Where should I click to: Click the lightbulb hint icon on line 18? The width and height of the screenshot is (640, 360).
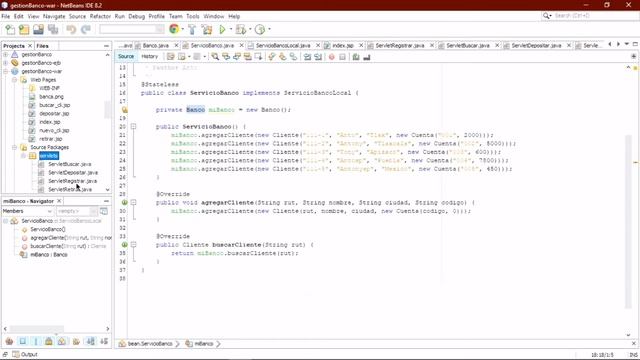click(x=124, y=110)
